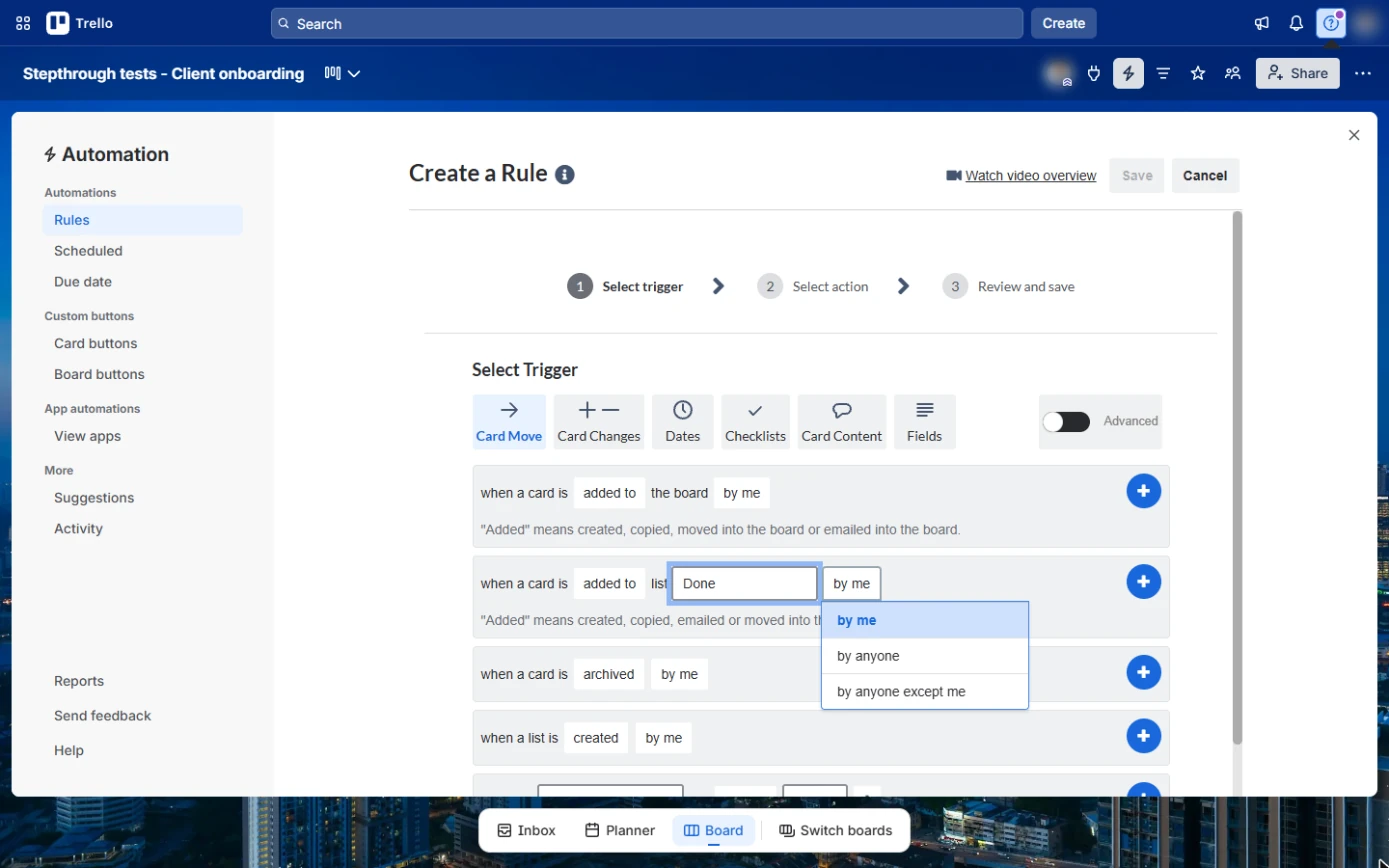Open board visibility people icon
This screenshot has height=868, width=1389.
[x=1233, y=73]
